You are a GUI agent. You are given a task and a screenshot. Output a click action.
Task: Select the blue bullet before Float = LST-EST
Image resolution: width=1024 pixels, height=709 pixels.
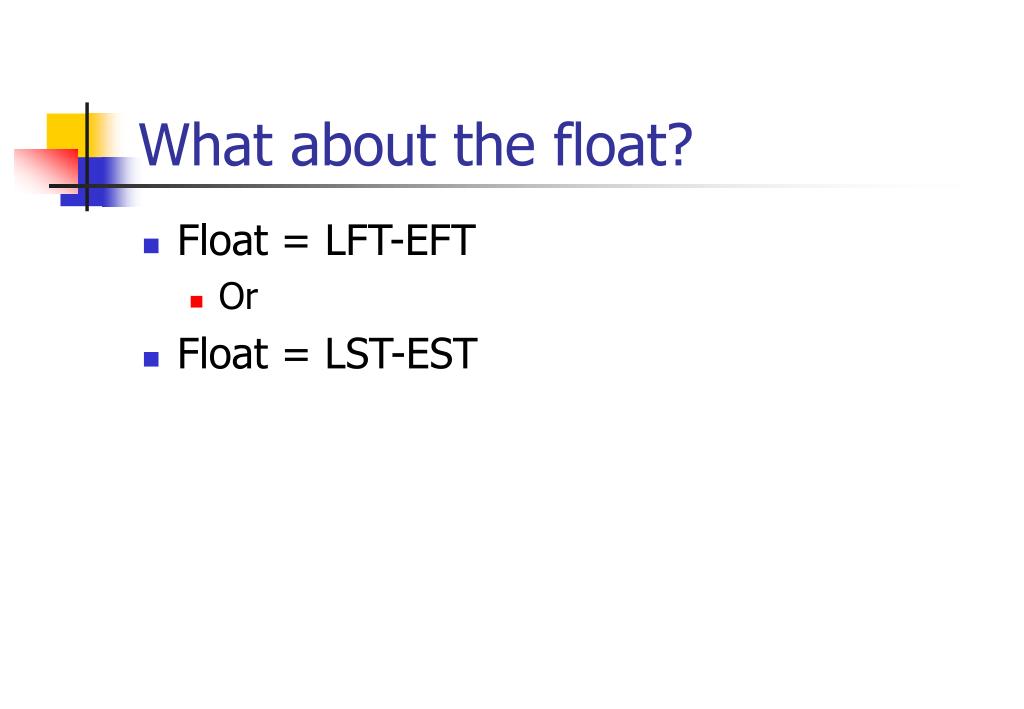(x=152, y=359)
